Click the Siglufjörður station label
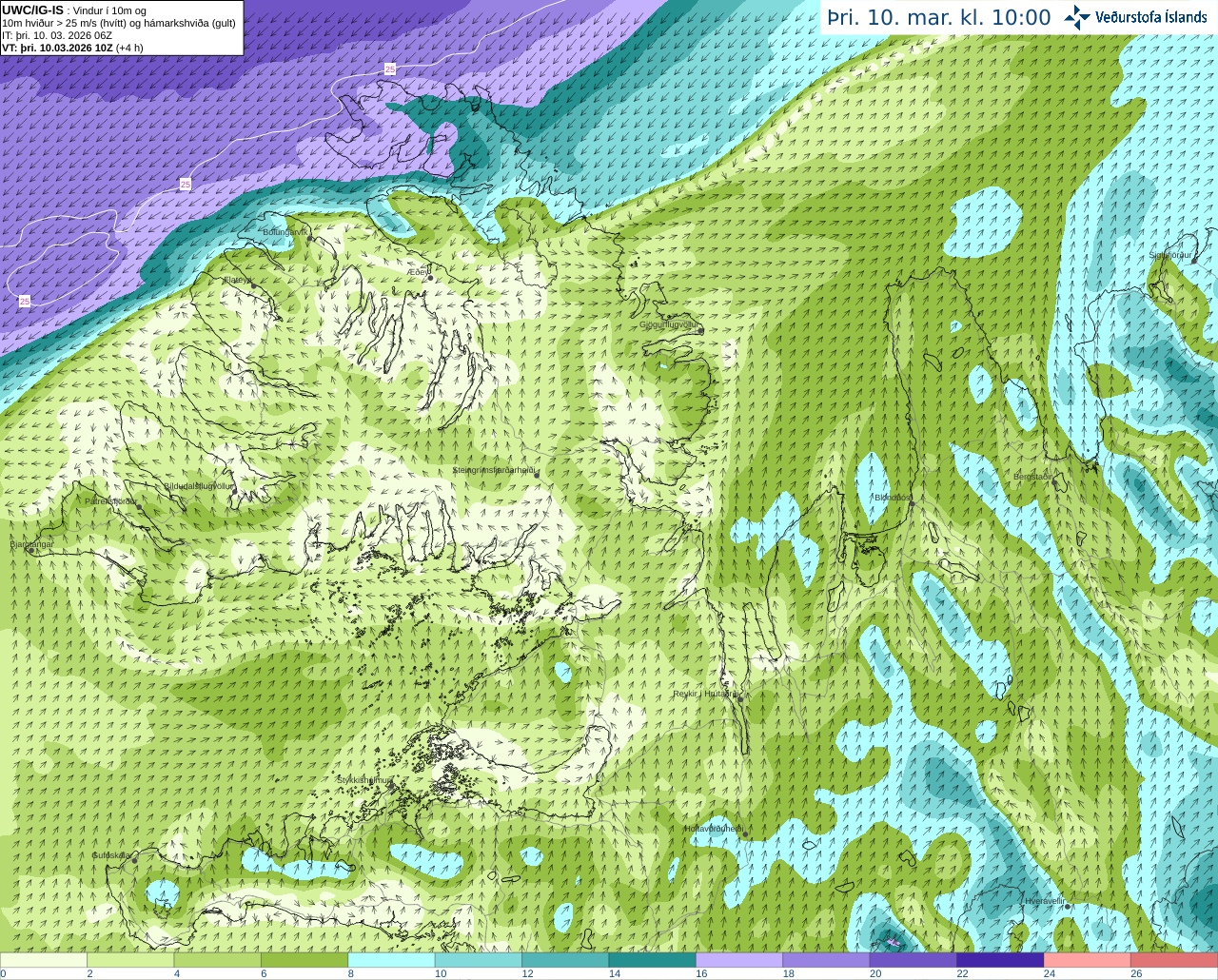Viewport: 1218px width, 980px height. coord(1169,255)
